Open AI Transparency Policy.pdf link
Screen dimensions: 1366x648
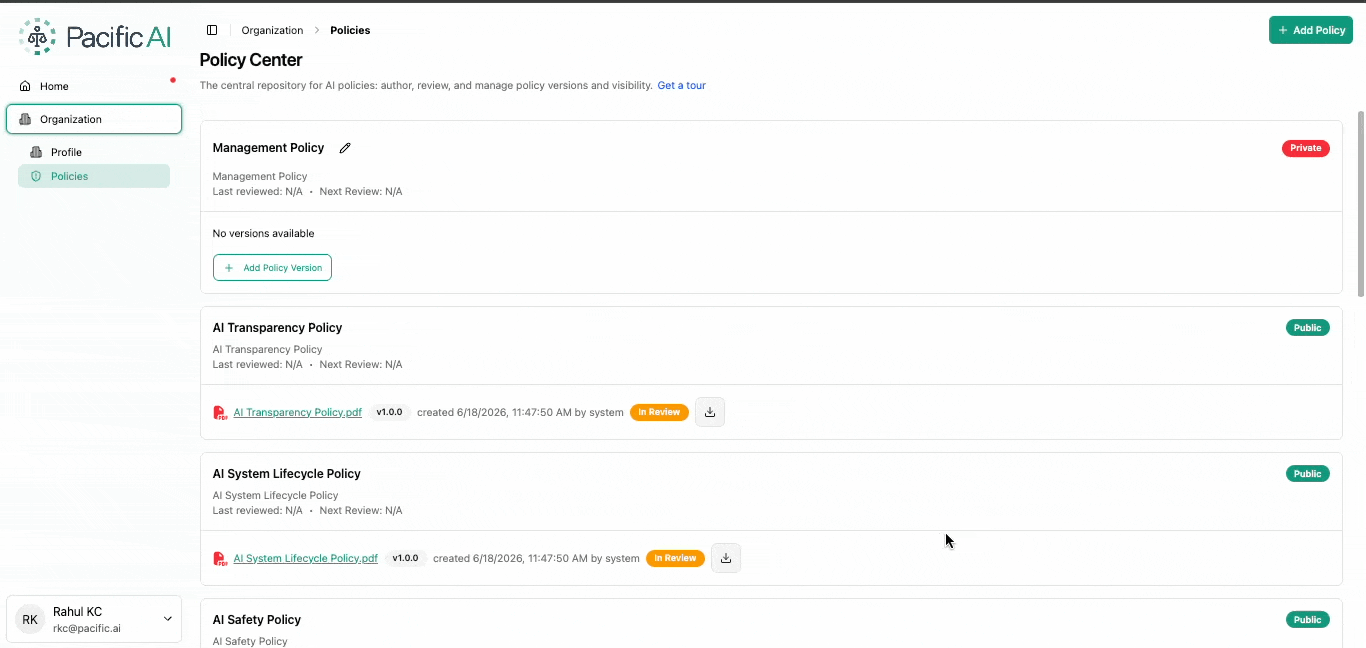298,412
